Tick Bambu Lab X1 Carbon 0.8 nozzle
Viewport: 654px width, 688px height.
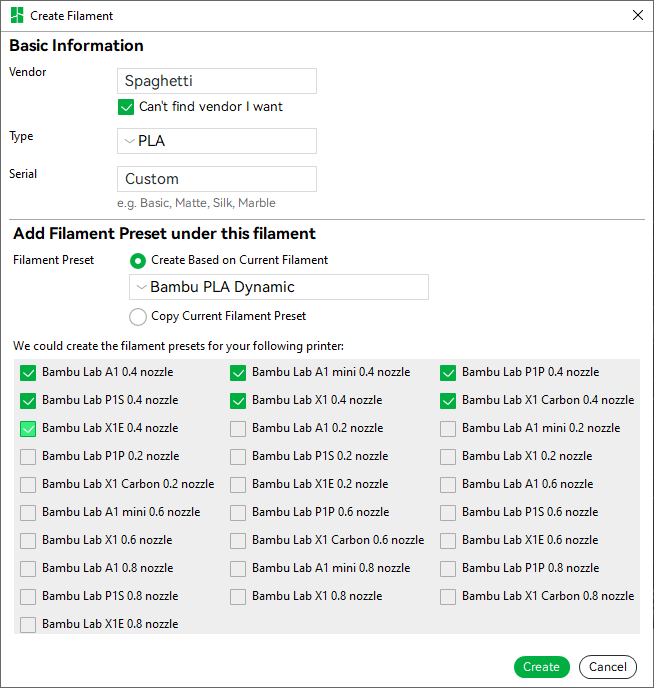point(448,597)
